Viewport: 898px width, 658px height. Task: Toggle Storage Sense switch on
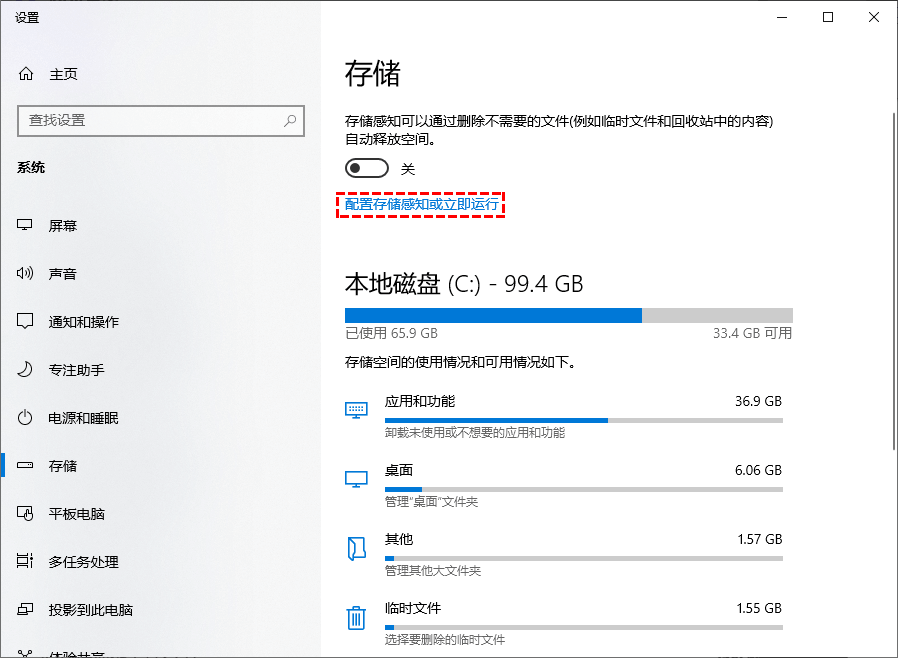(x=366, y=168)
